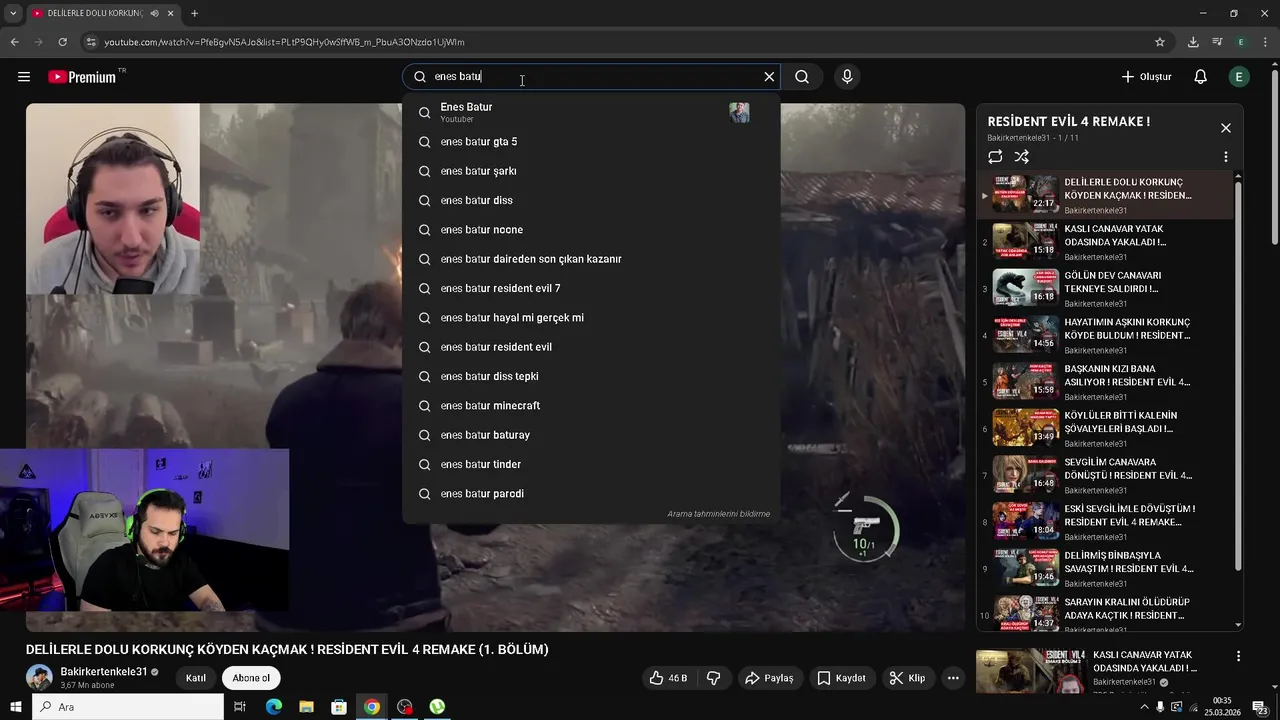Go back in Chrome
Viewport: 1280px width, 720px height.
[x=15, y=42]
